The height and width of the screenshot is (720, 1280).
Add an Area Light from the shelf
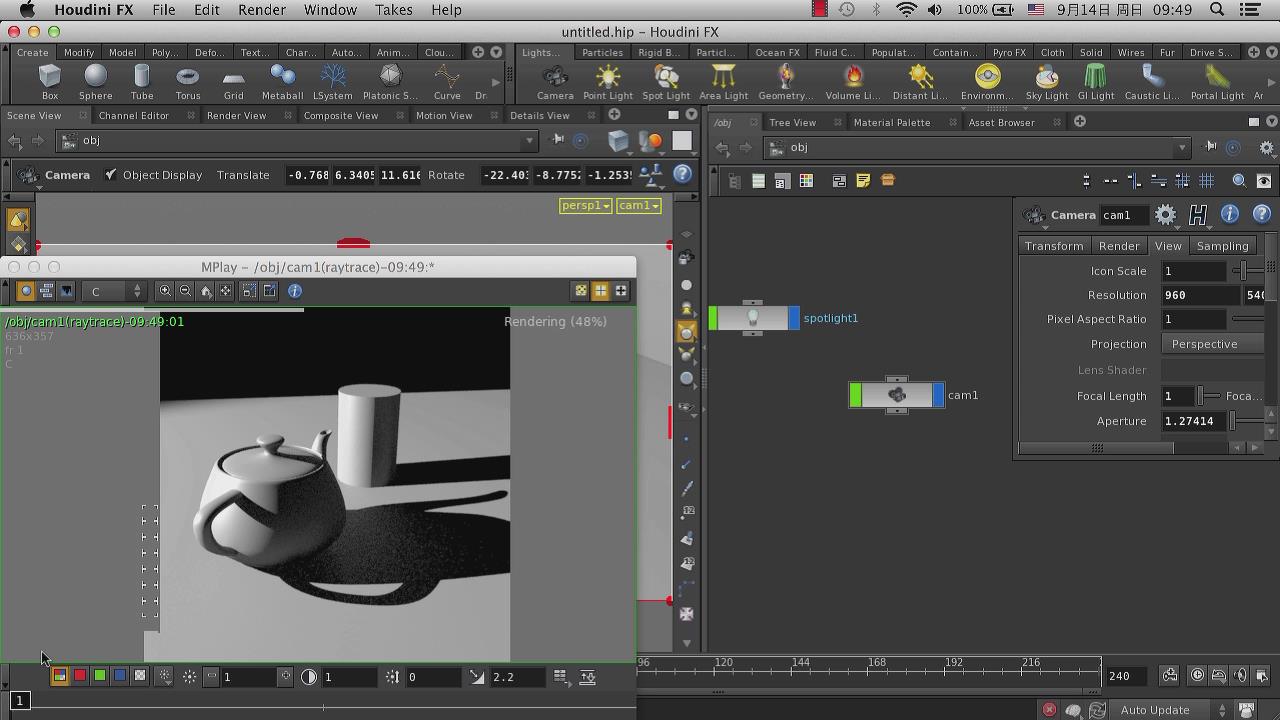point(723,81)
